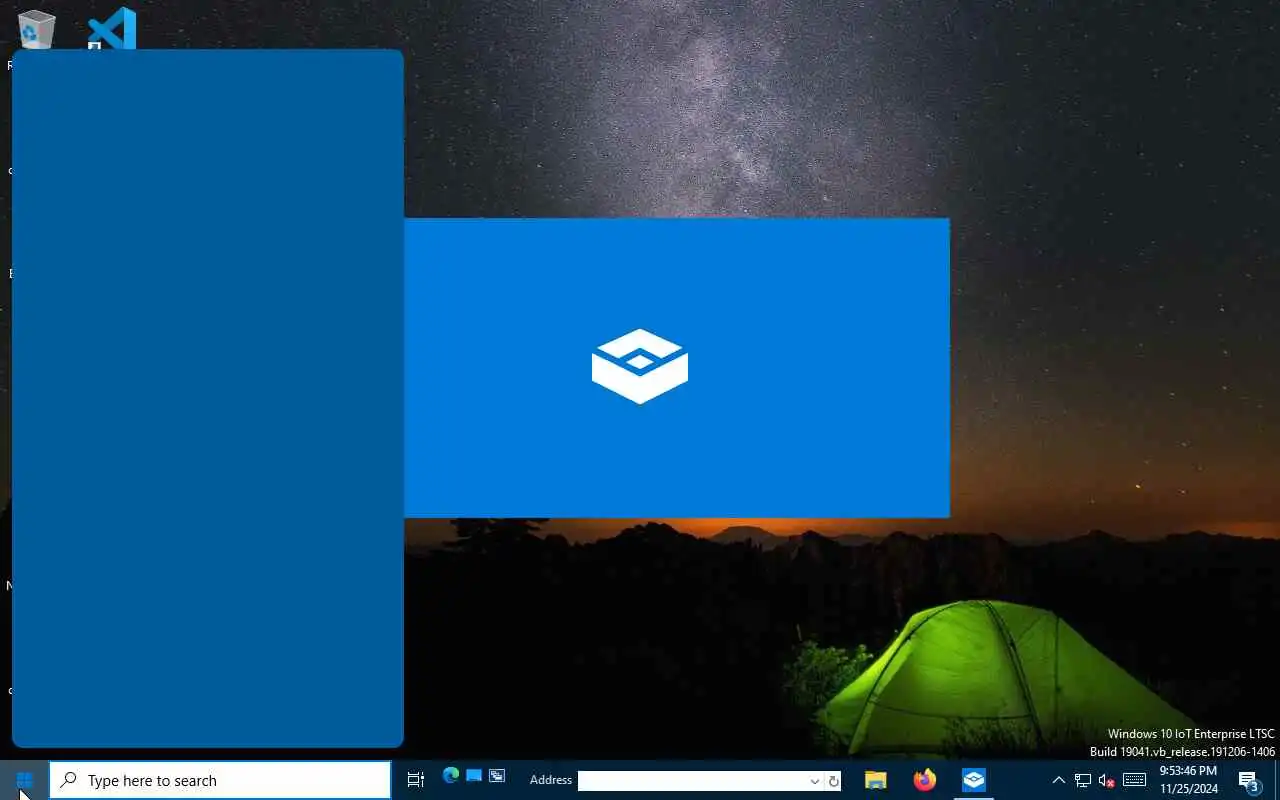Click the window switcher quick launch icon
This screenshot has width=1280, height=800.
pyautogui.click(x=497, y=776)
